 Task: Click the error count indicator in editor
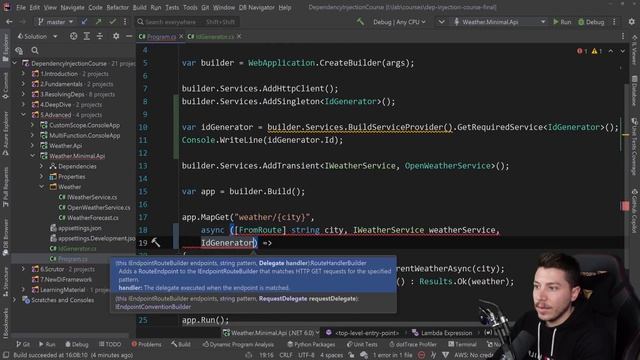(x=582, y=51)
